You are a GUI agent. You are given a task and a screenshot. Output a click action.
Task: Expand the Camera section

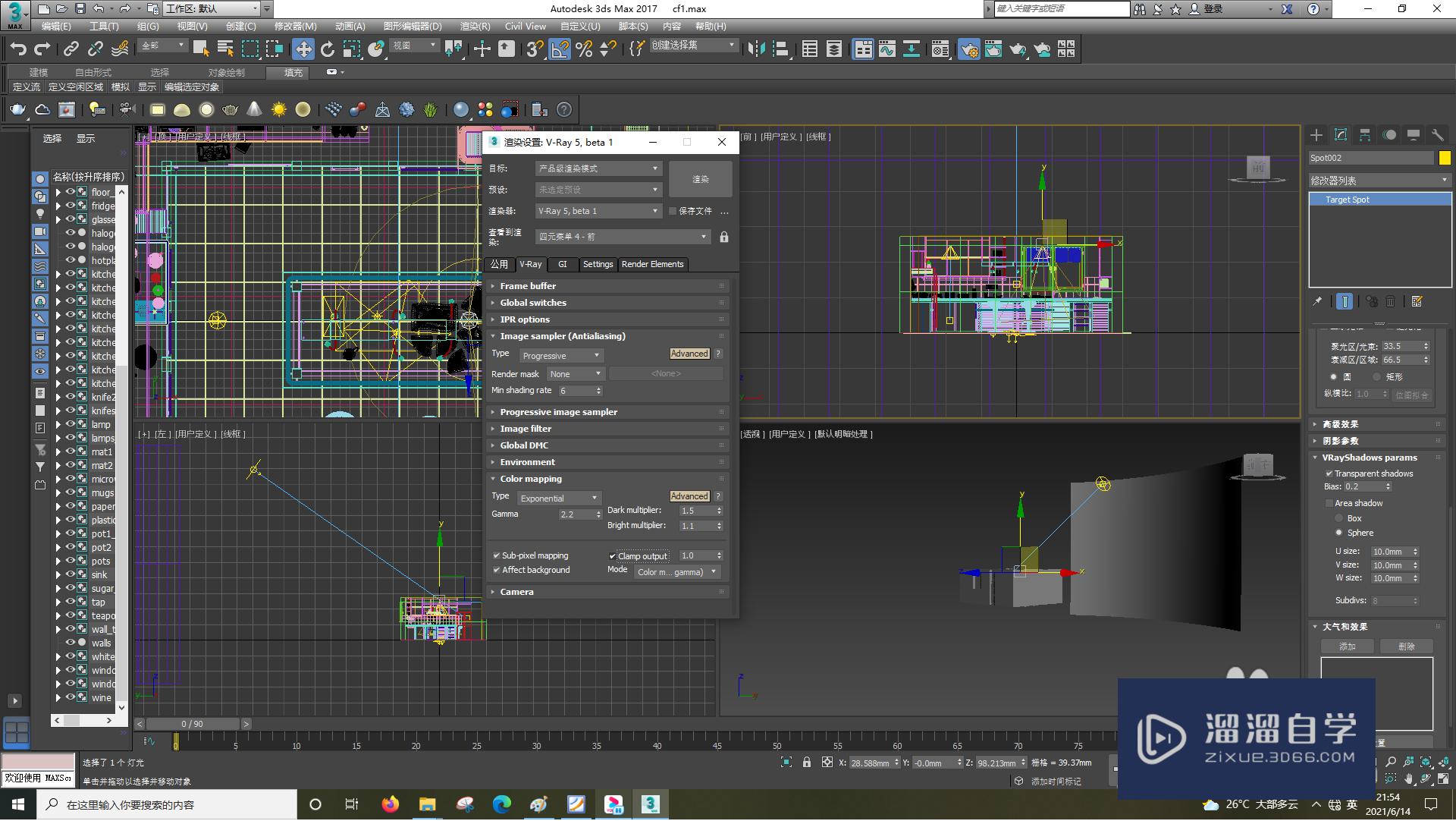pos(516,591)
